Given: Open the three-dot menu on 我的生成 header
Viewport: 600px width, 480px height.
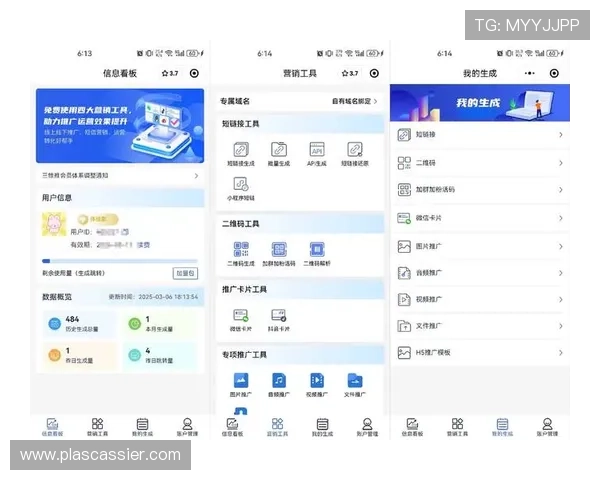Looking at the screenshot, I should [x=530, y=73].
